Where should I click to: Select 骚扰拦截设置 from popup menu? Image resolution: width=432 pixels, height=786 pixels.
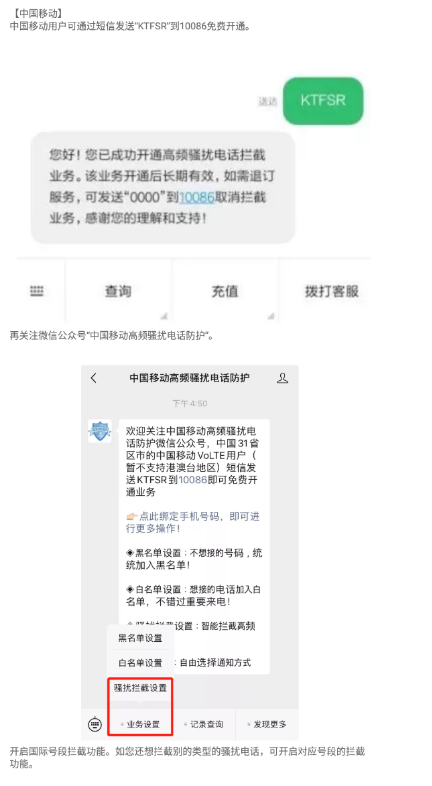140,688
